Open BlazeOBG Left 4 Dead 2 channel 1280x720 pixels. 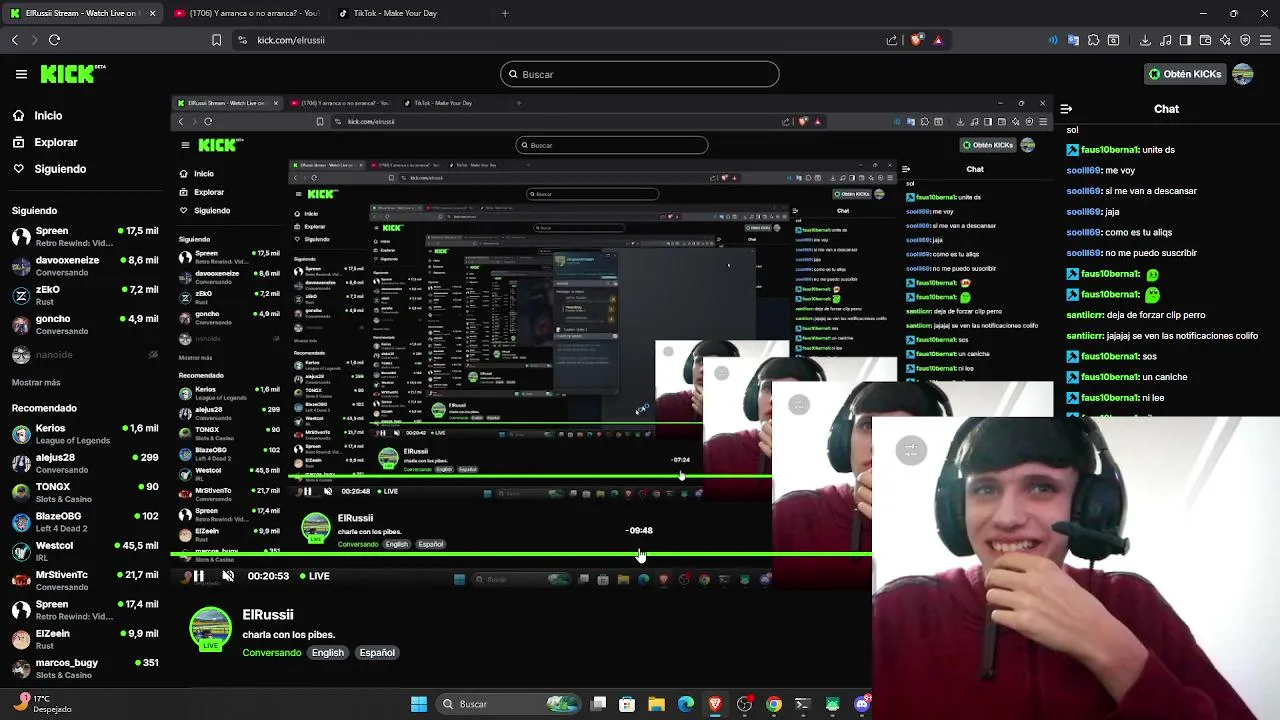85,522
